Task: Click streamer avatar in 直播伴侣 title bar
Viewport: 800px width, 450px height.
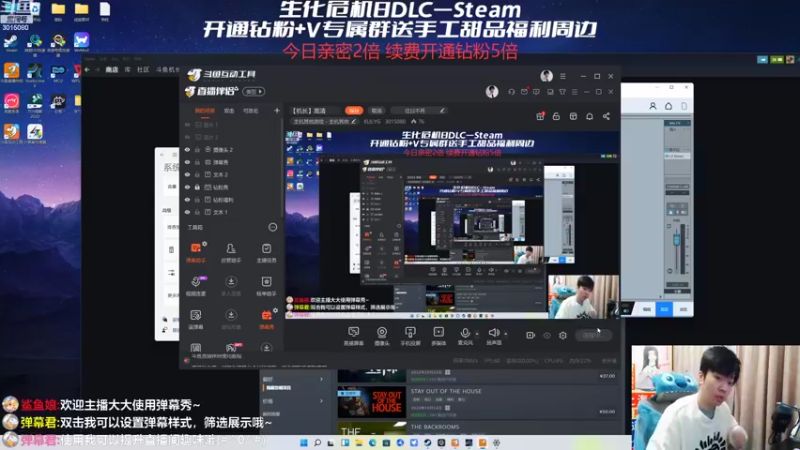Action: point(492,91)
